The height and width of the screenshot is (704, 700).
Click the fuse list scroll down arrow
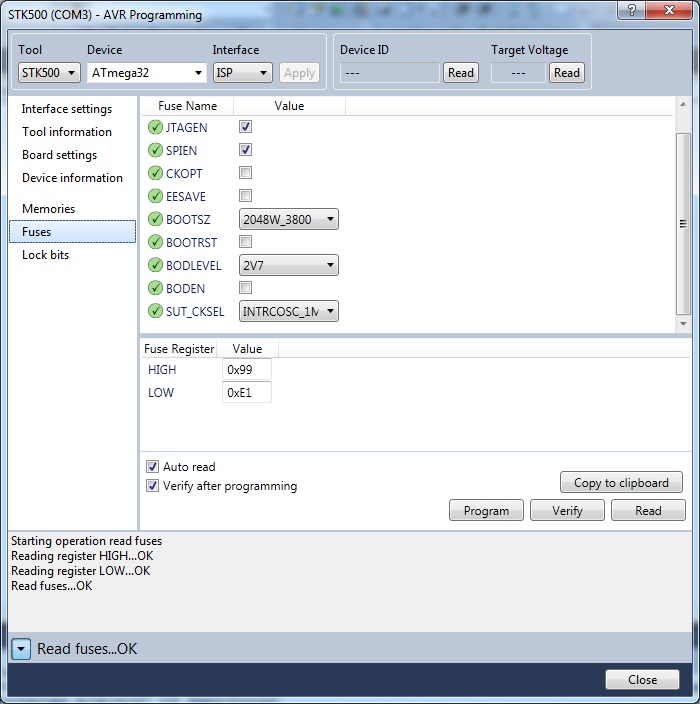(683, 324)
